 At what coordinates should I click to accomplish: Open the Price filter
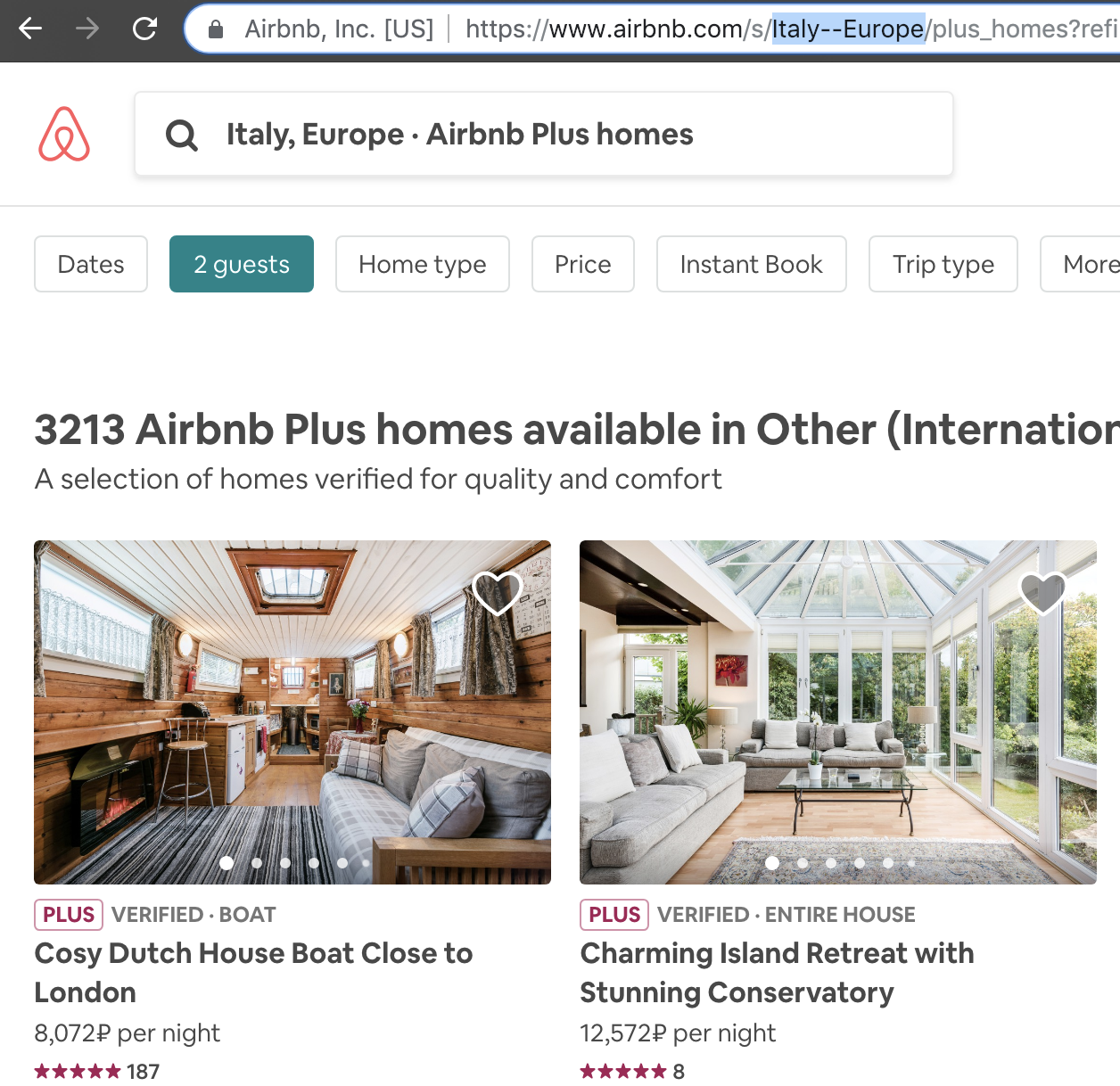pos(583,264)
